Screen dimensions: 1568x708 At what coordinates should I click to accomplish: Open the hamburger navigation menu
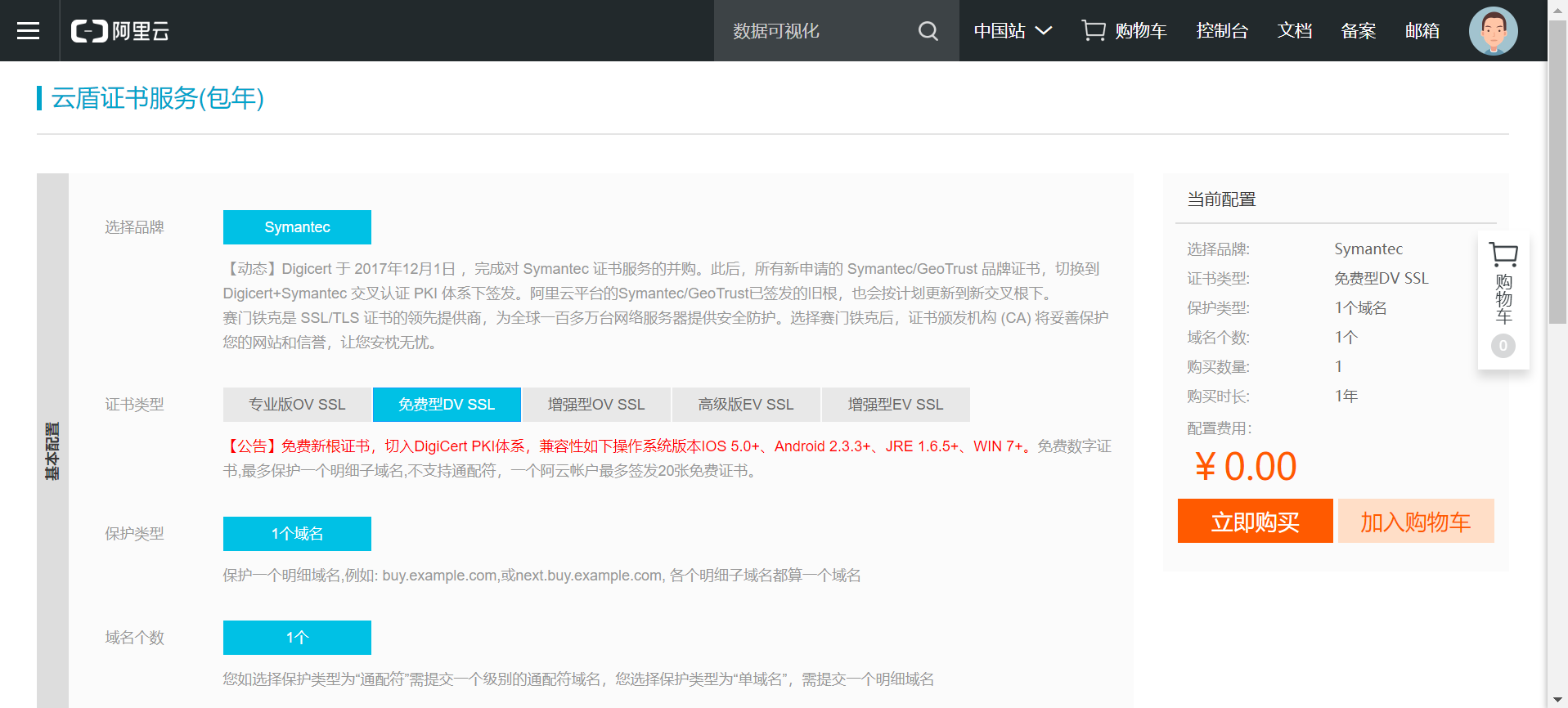coord(29,30)
